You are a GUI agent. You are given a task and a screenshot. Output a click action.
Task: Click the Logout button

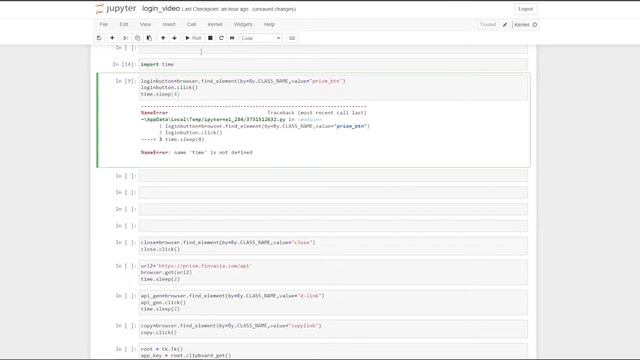[x=525, y=9]
